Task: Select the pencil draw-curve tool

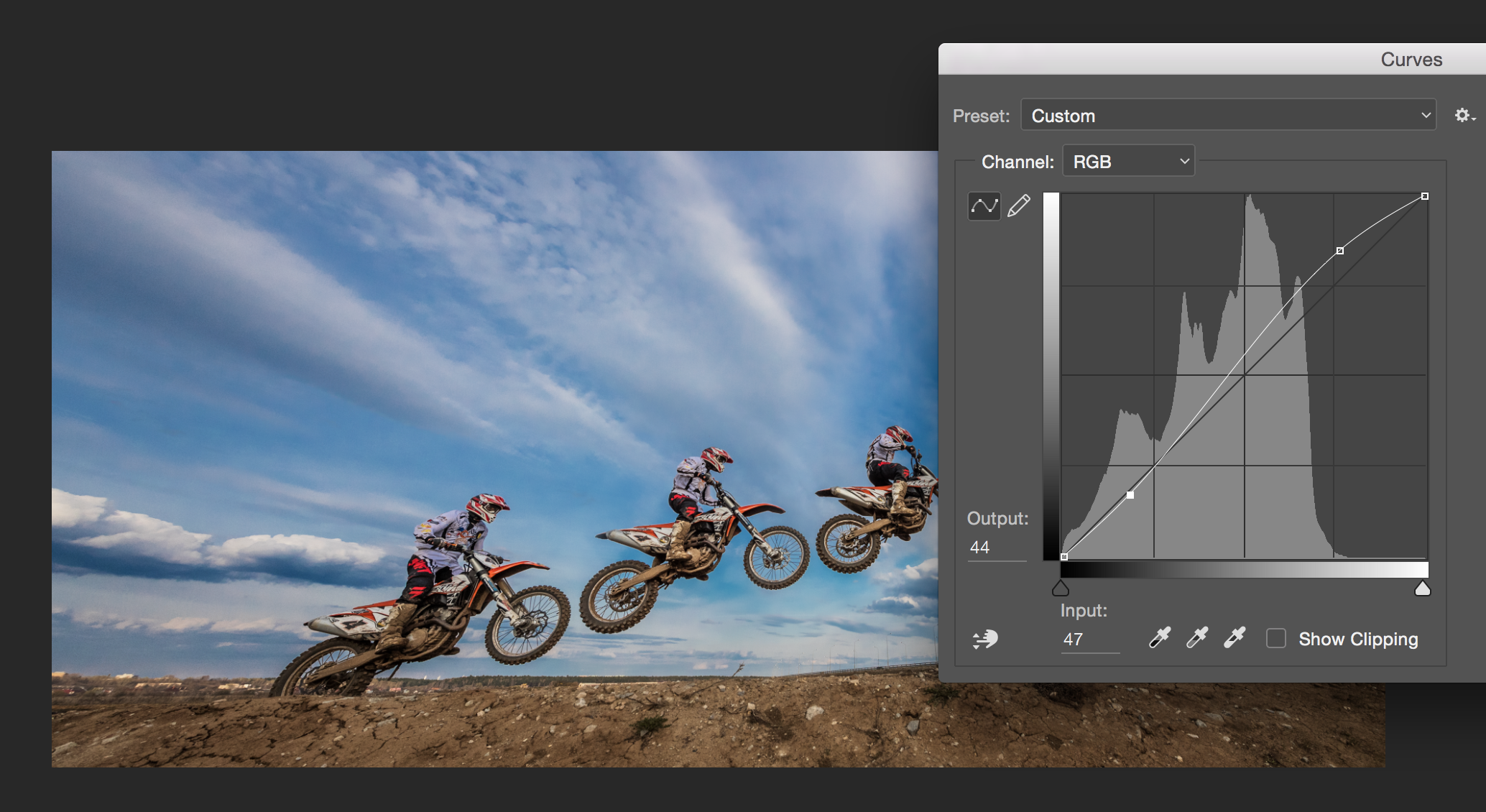Action: click(1018, 206)
